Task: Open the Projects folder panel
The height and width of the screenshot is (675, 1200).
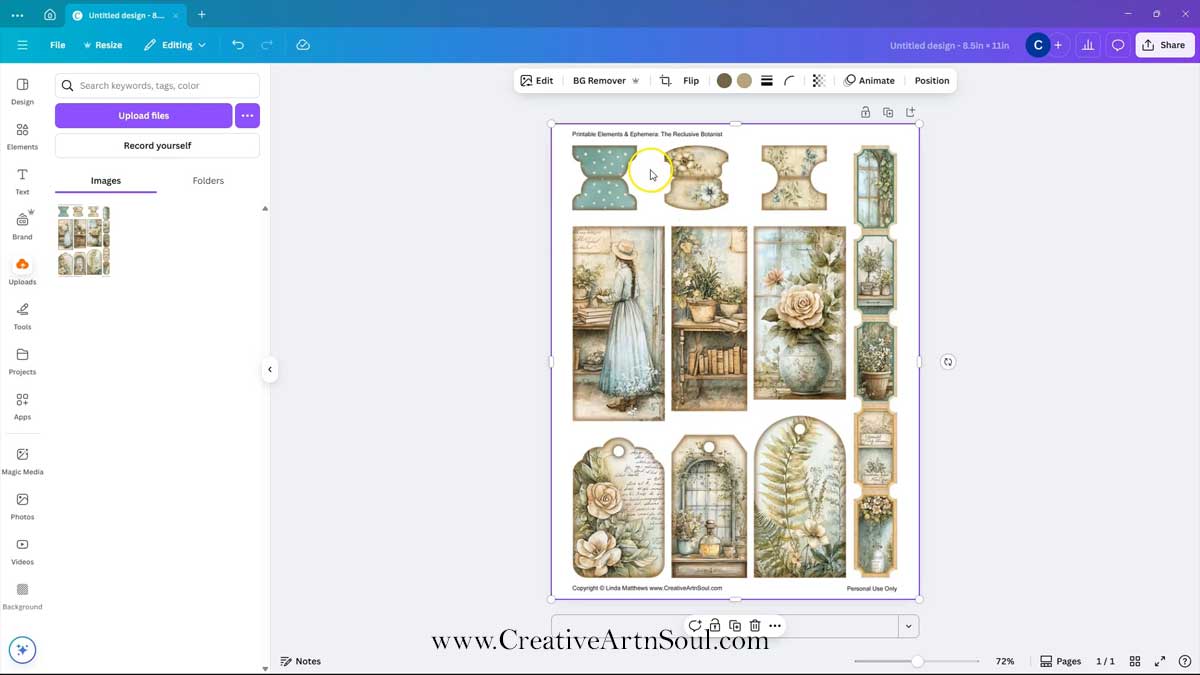Action: click(22, 361)
